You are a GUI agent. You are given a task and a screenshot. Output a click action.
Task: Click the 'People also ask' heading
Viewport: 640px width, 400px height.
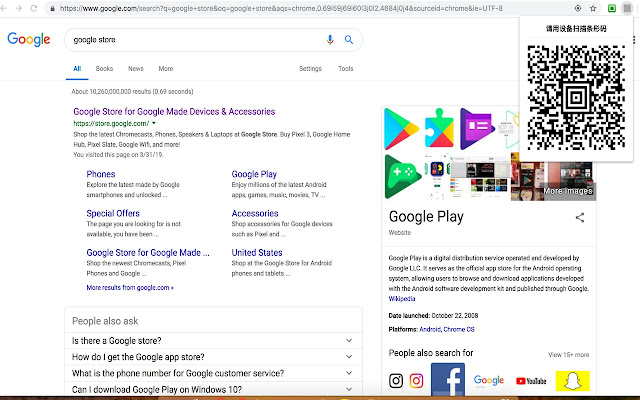click(105, 321)
